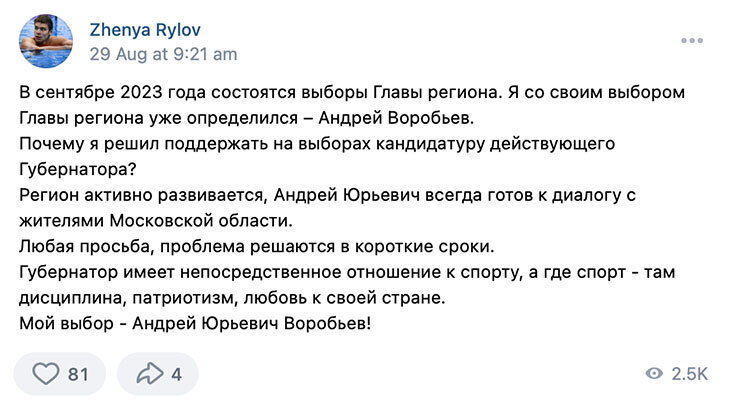Open the three-dot post options menu
The width and height of the screenshot is (730, 407).
coord(692,41)
